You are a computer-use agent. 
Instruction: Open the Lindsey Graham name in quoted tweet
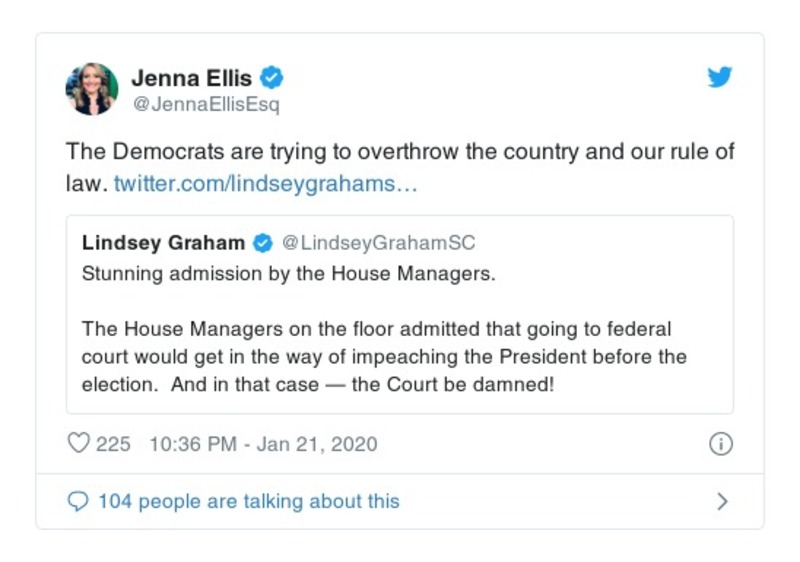point(163,243)
